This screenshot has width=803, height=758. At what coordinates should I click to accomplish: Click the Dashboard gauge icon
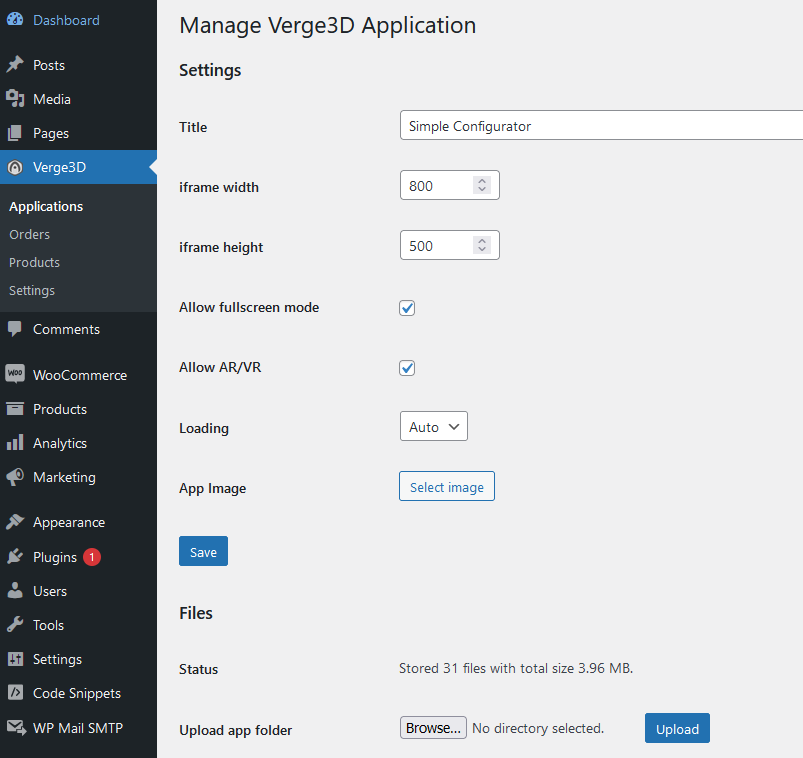(15, 19)
